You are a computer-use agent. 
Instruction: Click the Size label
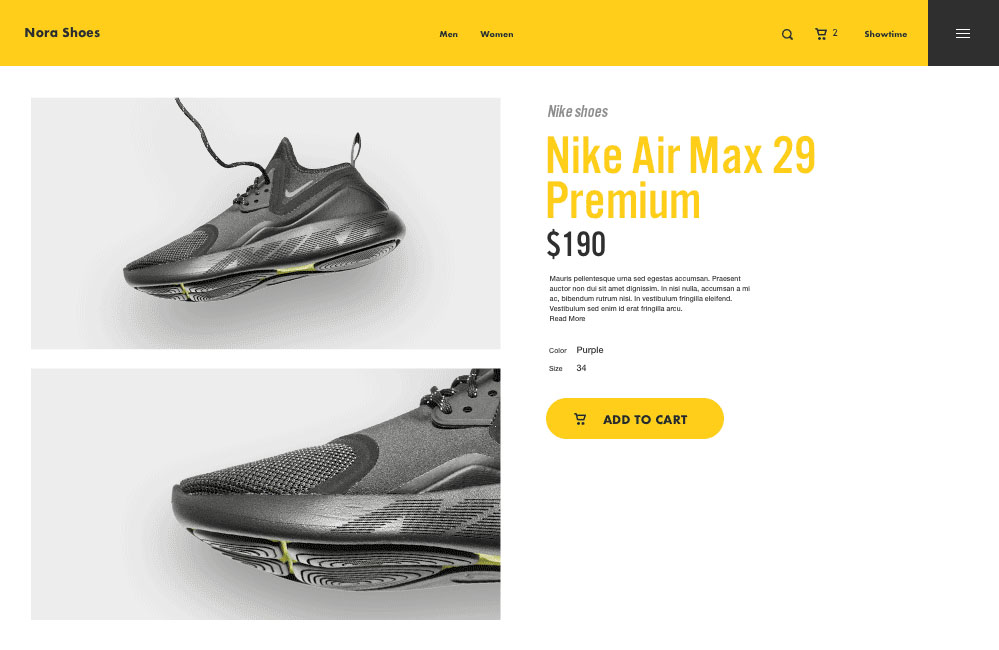coord(556,369)
